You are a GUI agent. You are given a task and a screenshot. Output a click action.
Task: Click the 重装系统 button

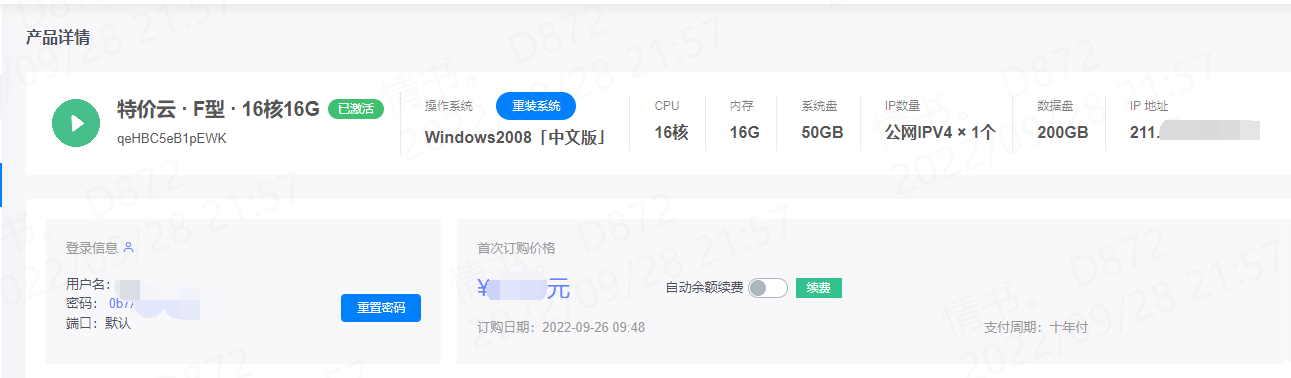pyautogui.click(x=536, y=106)
